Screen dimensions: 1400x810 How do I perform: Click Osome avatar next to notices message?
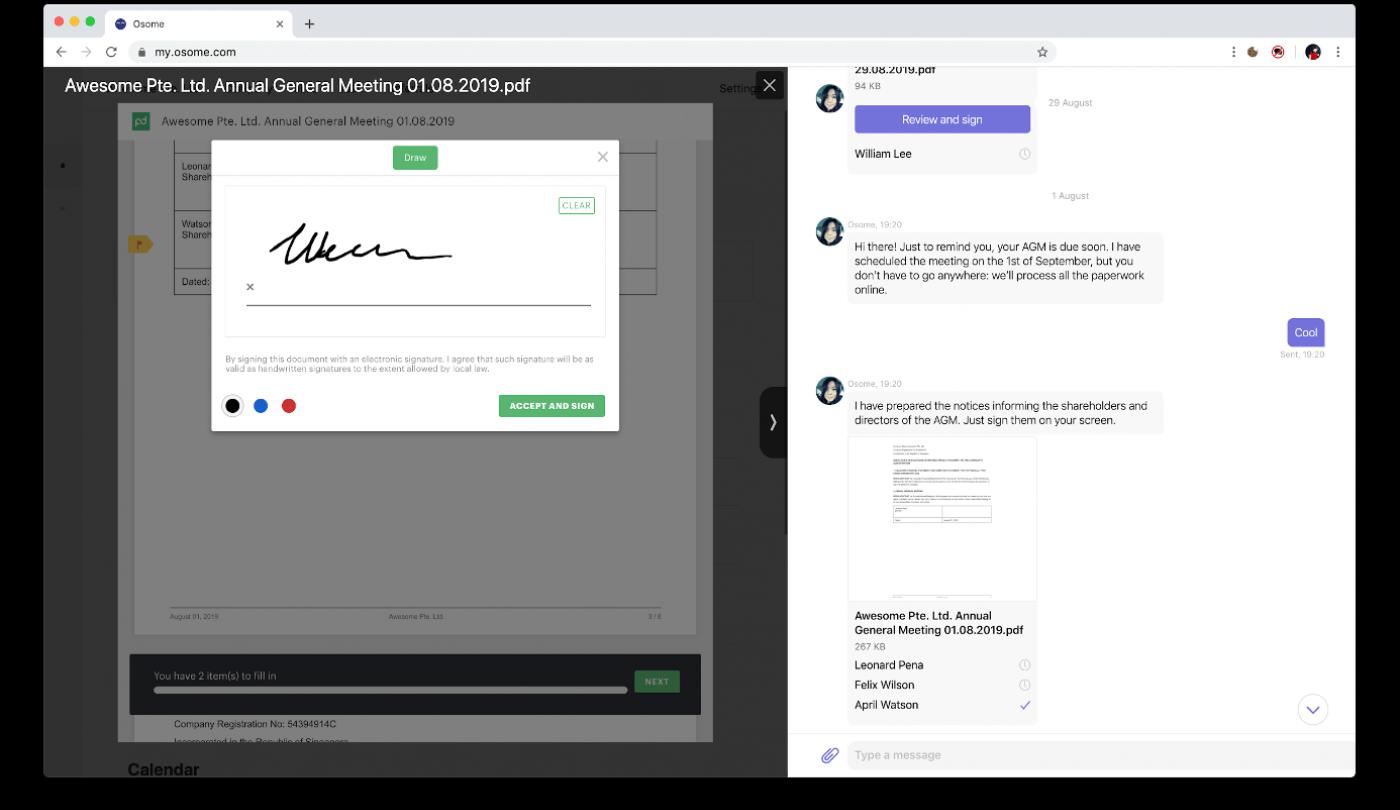[x=830, y=391]
